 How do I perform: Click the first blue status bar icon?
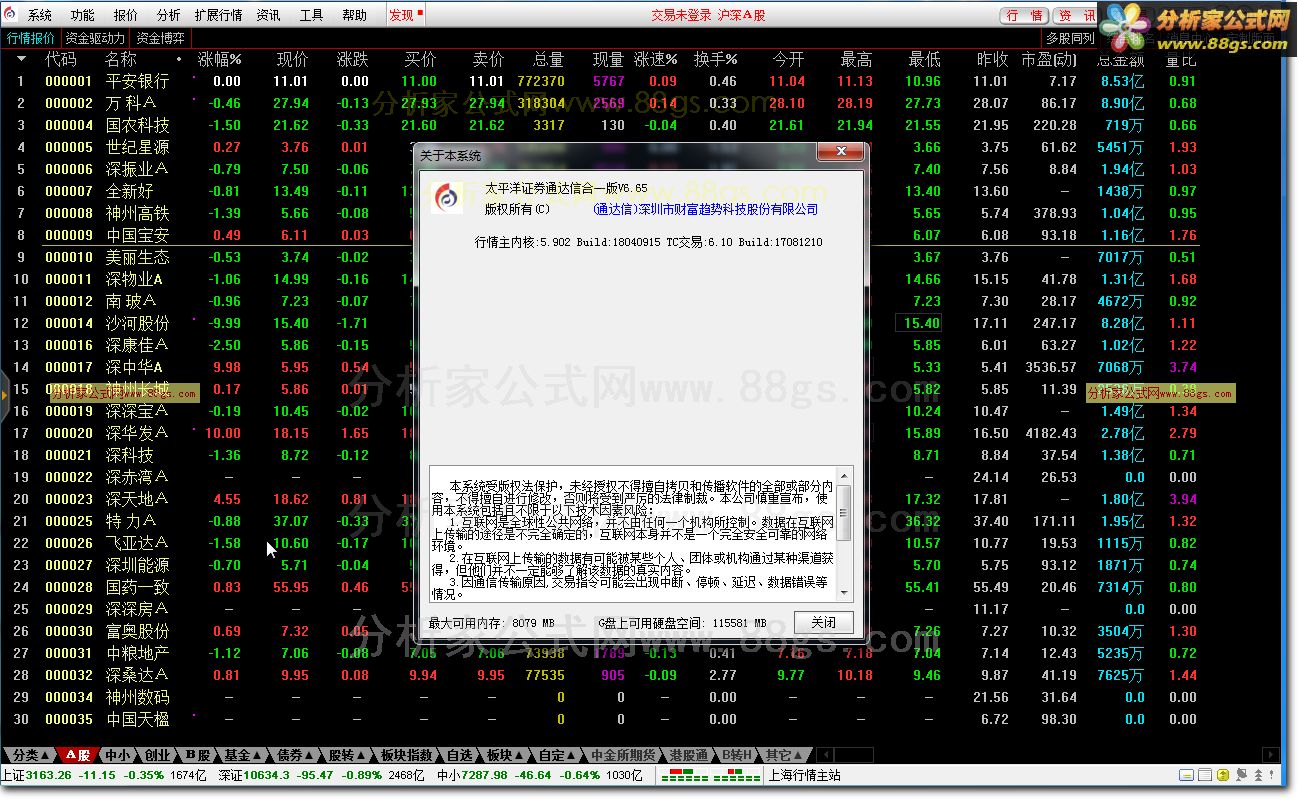click(x=1186, y=775)
